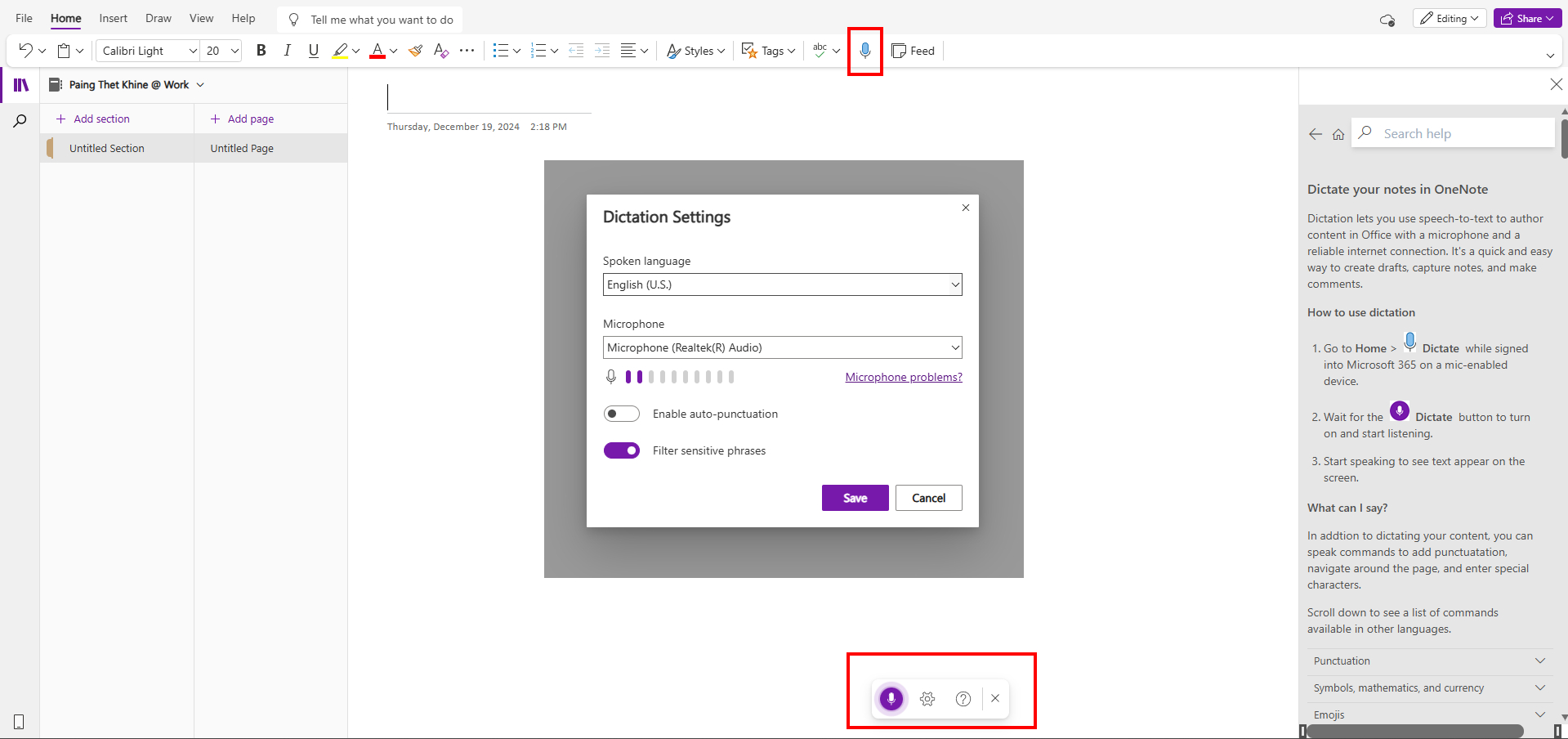1568x739 pixels.
Task: Click Add page
Action: point(242,119)
